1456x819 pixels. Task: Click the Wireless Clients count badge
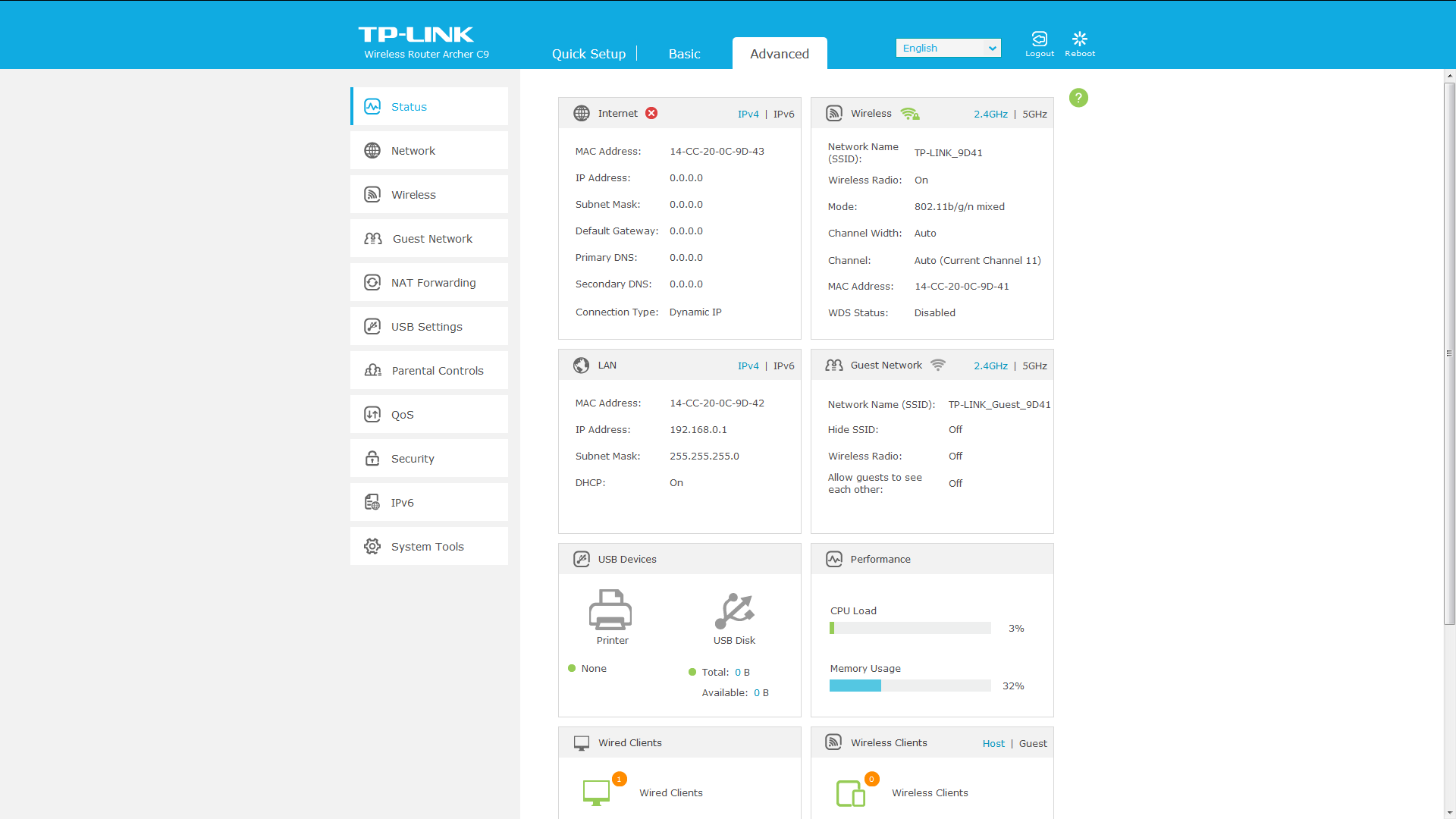tap(871, 779)
